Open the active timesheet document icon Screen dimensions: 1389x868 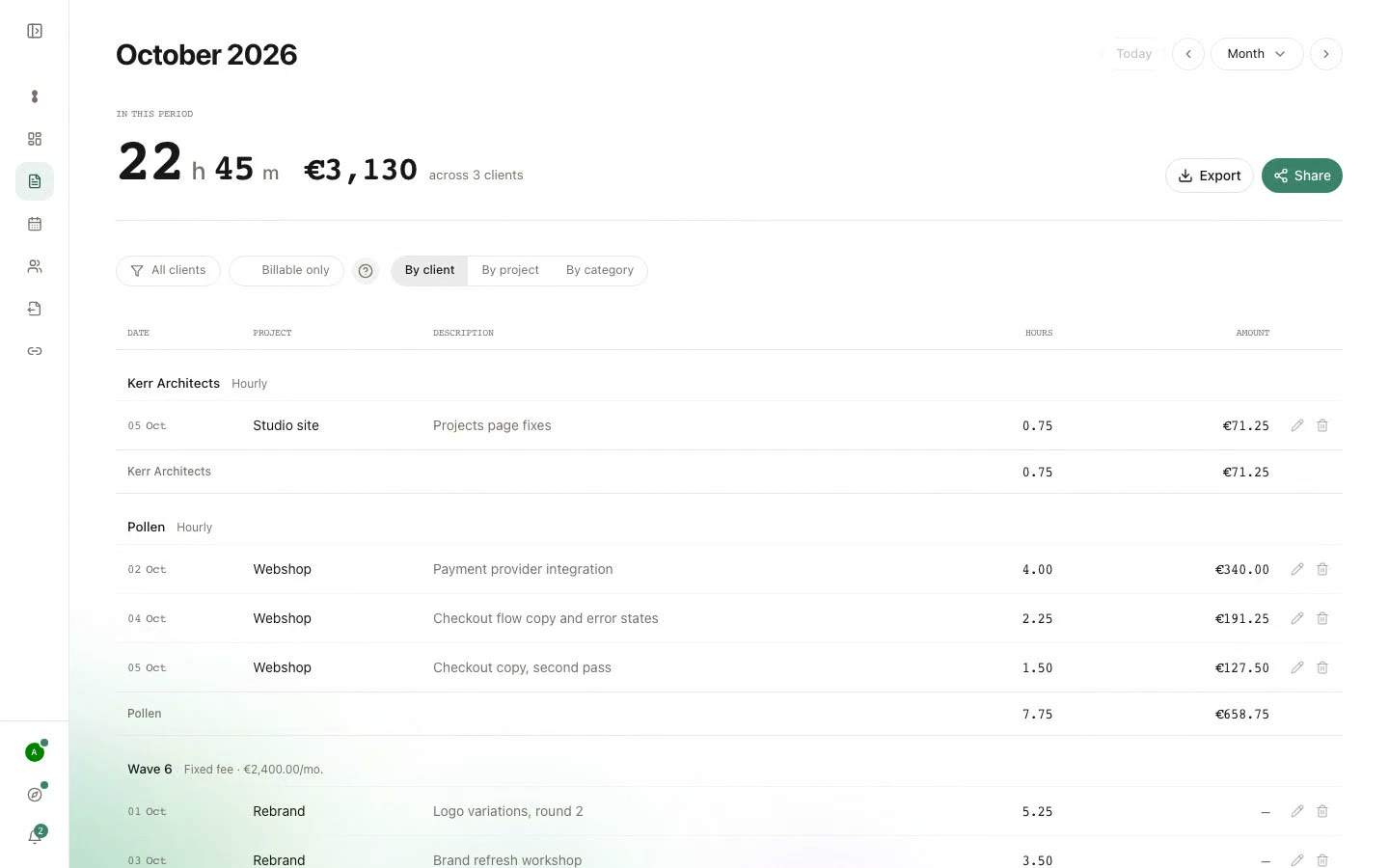tap(35, 181)
